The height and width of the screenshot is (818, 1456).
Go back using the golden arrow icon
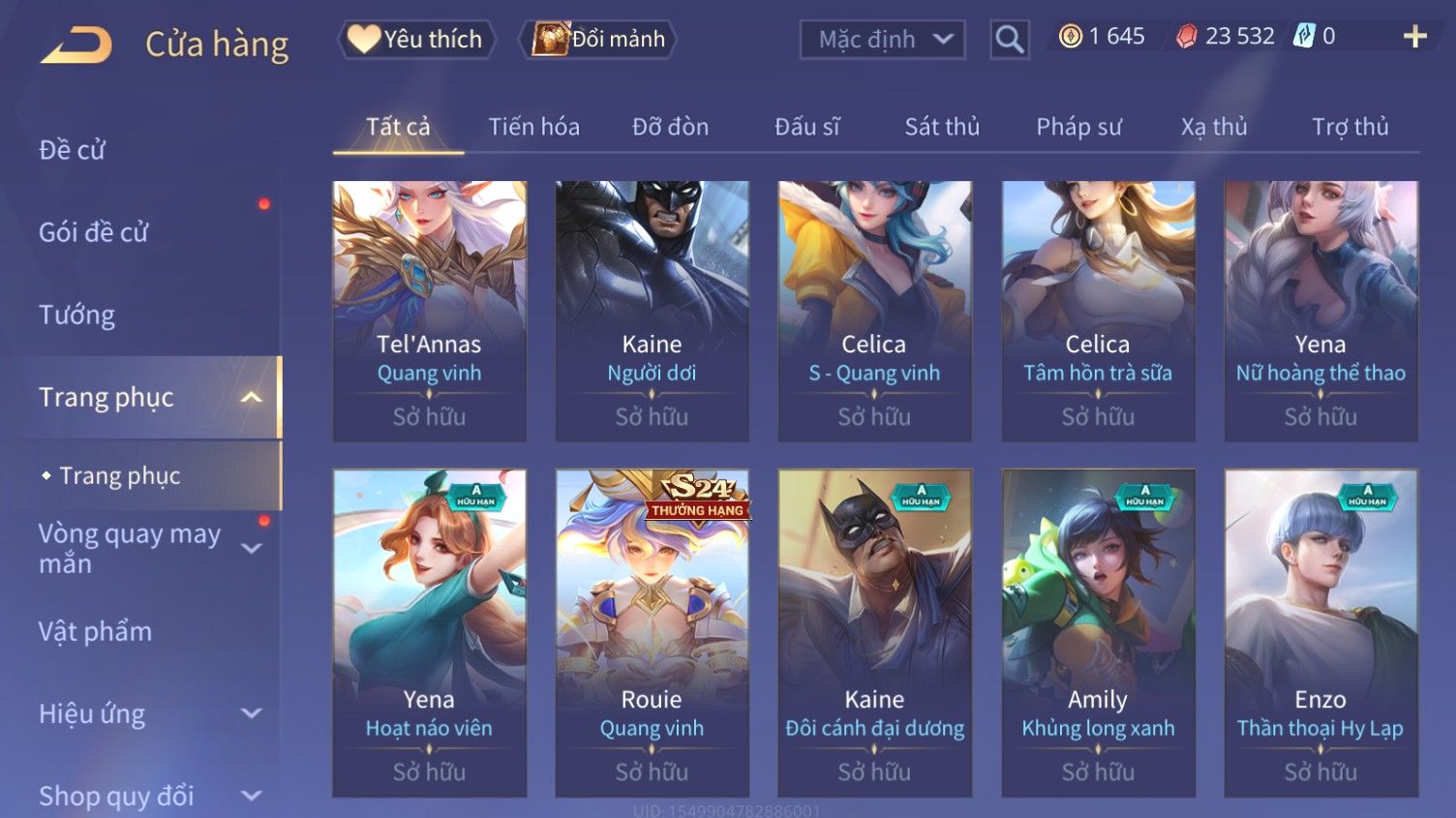pos(76,45)
